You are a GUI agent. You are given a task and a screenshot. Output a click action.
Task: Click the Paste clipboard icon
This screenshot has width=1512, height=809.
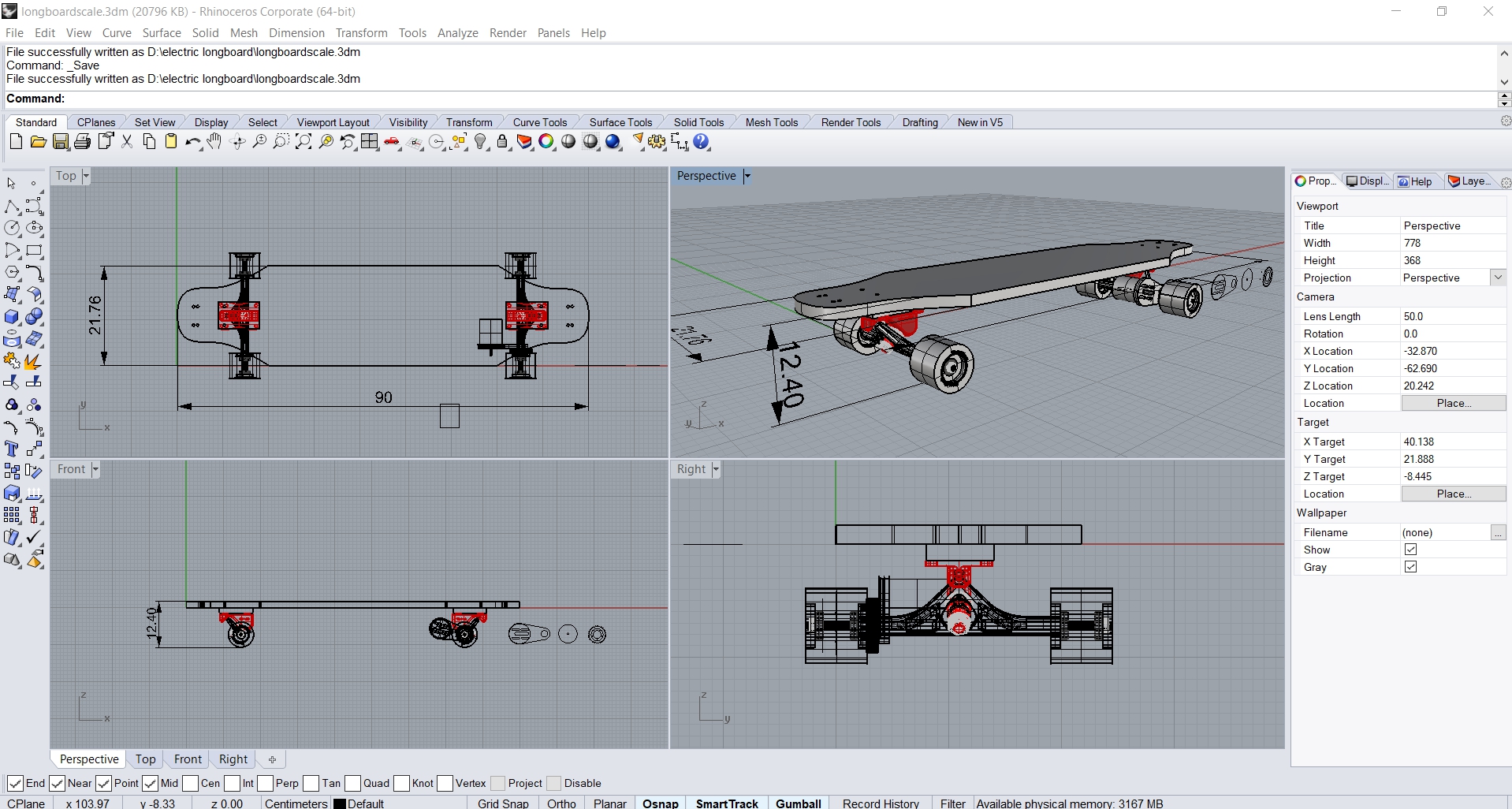[170, 142]
